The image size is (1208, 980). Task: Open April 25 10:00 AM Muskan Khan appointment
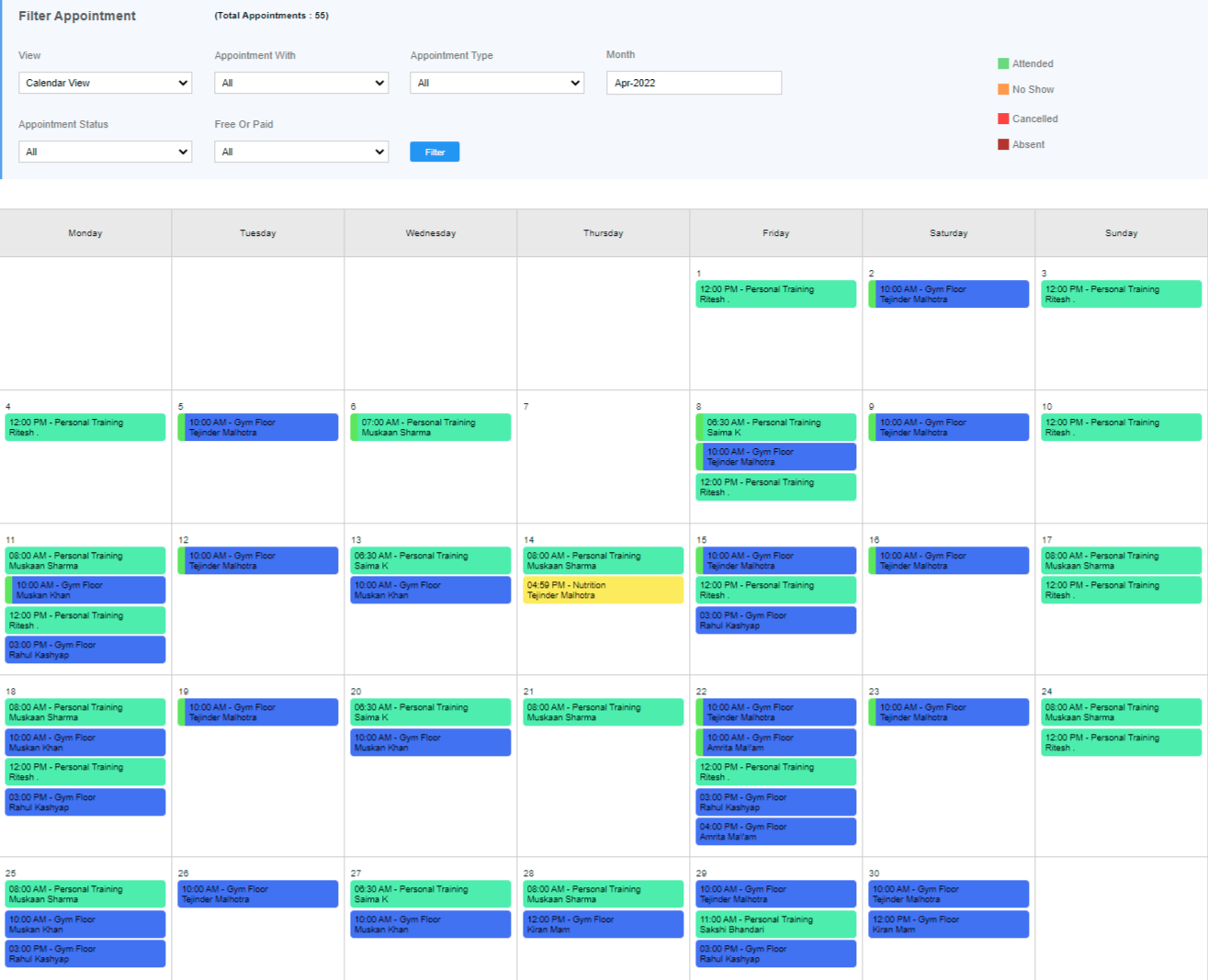click(85, 924)
